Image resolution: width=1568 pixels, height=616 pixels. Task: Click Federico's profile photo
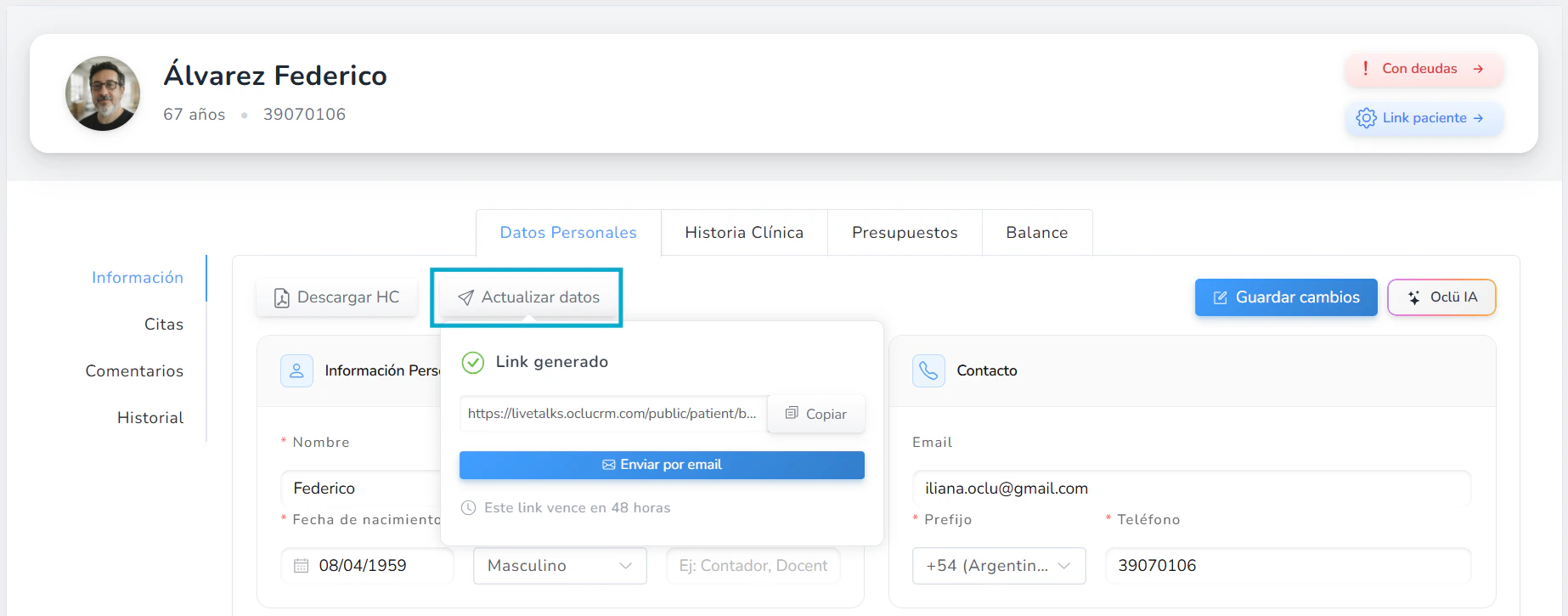pos(103,93)
